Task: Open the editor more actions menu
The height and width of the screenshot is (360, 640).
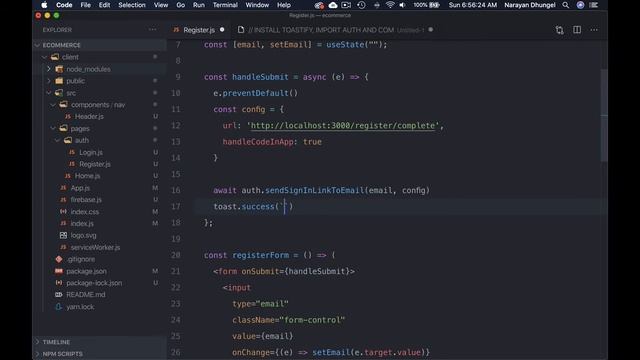Action: click(594, 30)
